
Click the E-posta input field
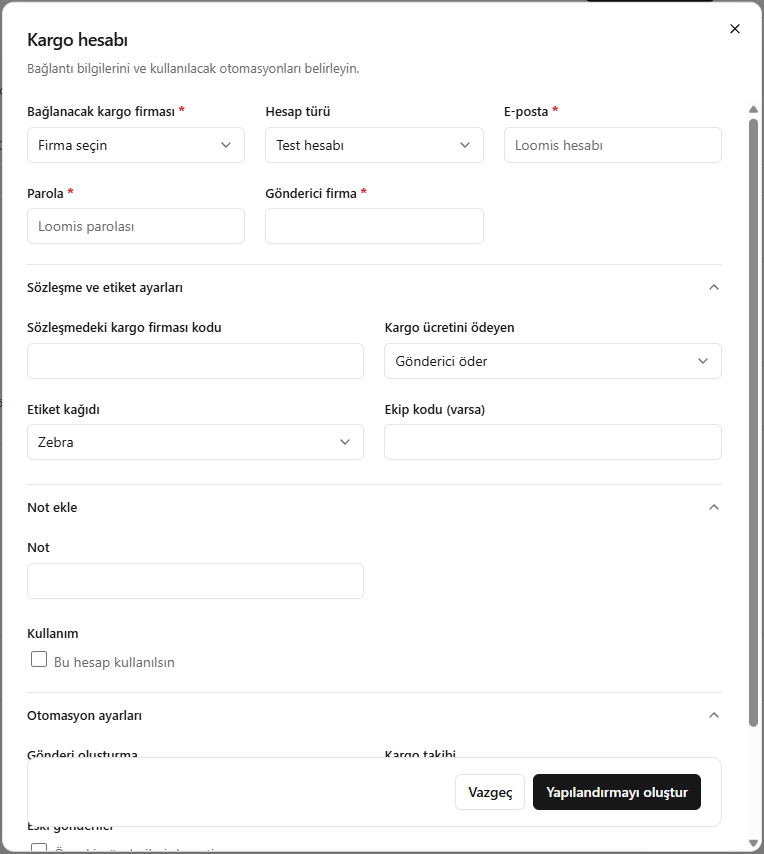pyautogui.click(x=613, y=145)
